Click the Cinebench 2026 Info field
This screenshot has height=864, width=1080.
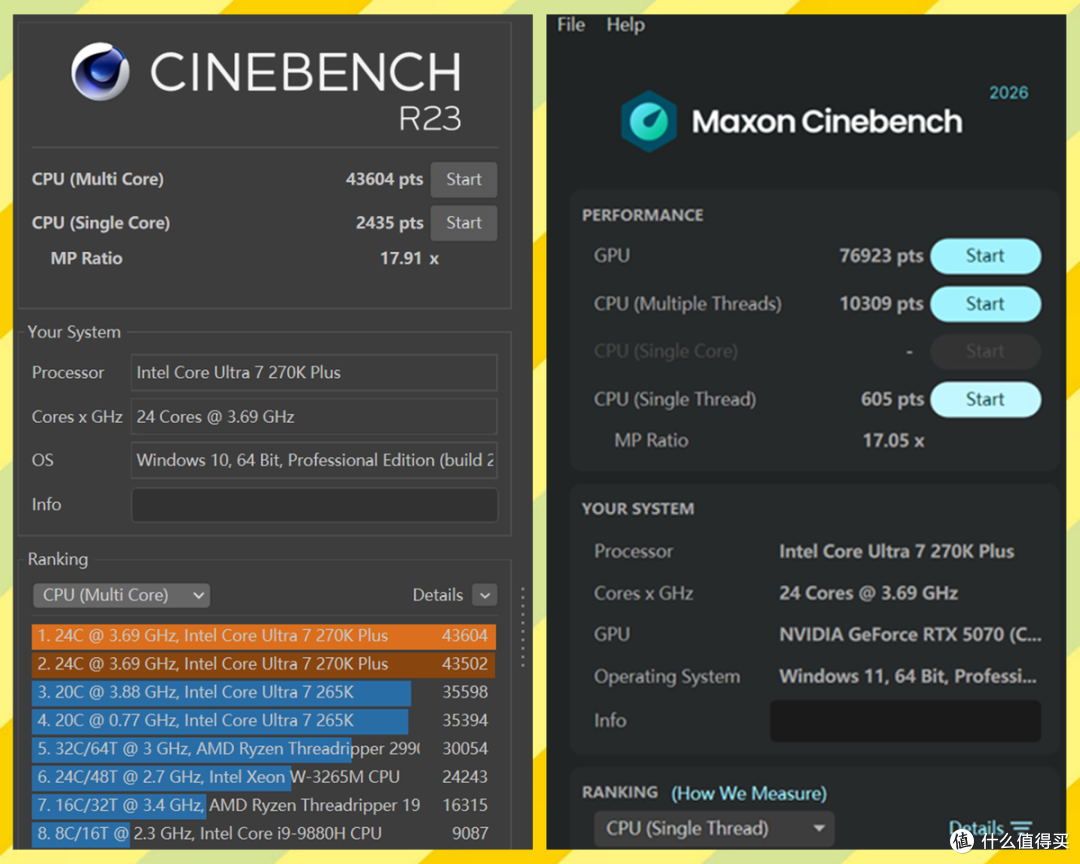click(x=905, y=721)
